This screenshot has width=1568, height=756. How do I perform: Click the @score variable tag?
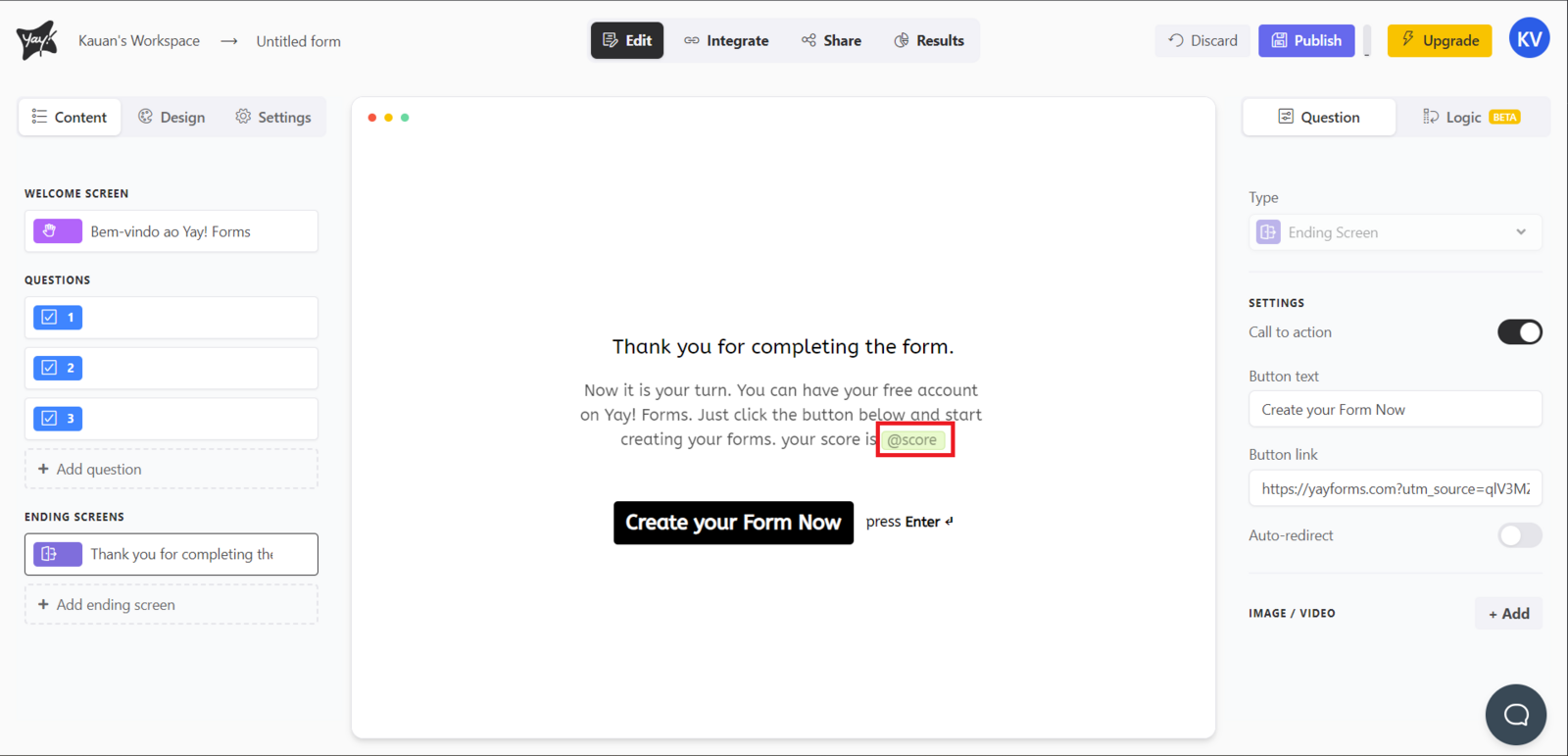coord(911,440)
